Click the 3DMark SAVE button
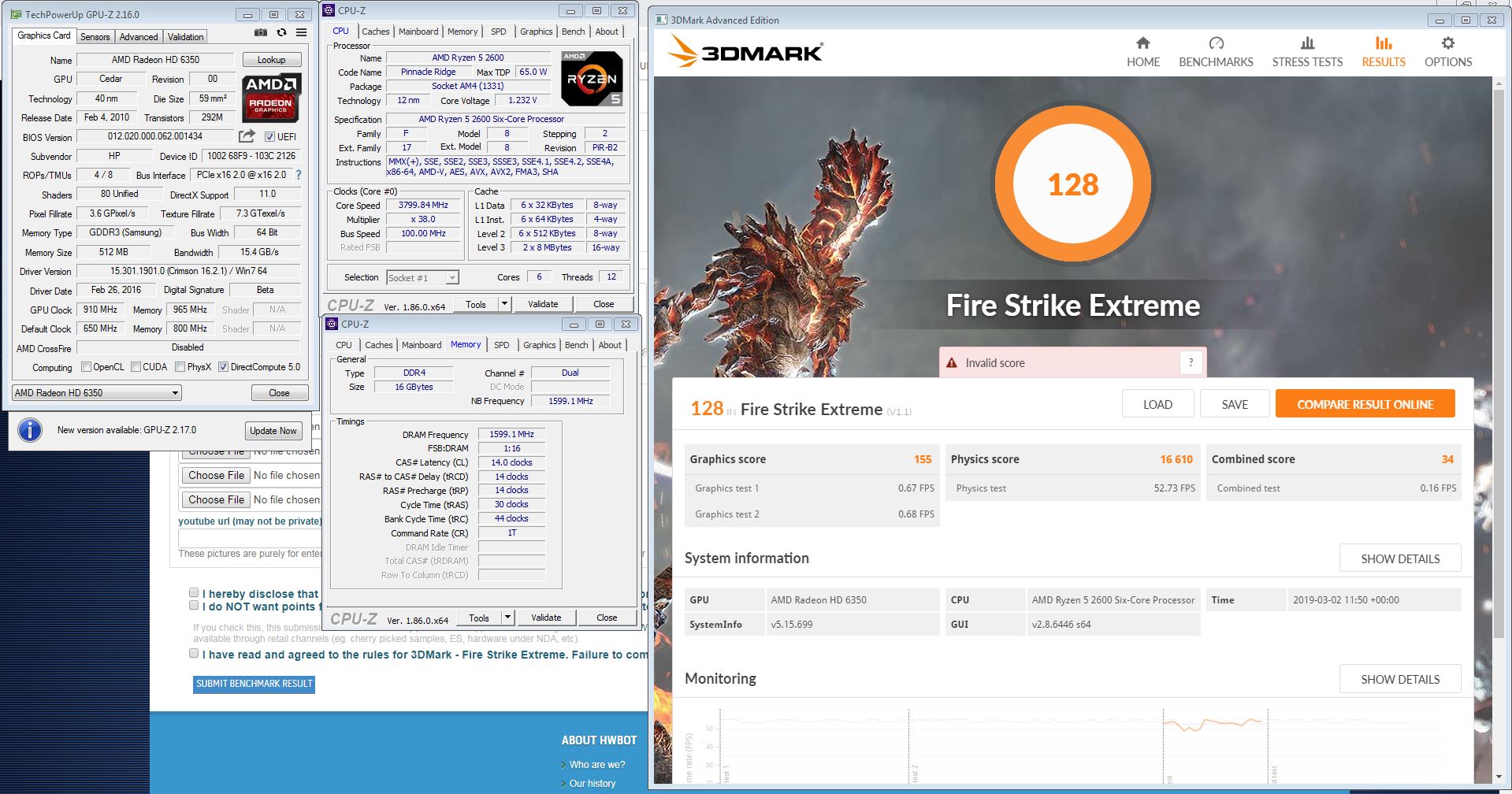The image size is (1512, 794). click(x=1235, y=404)
